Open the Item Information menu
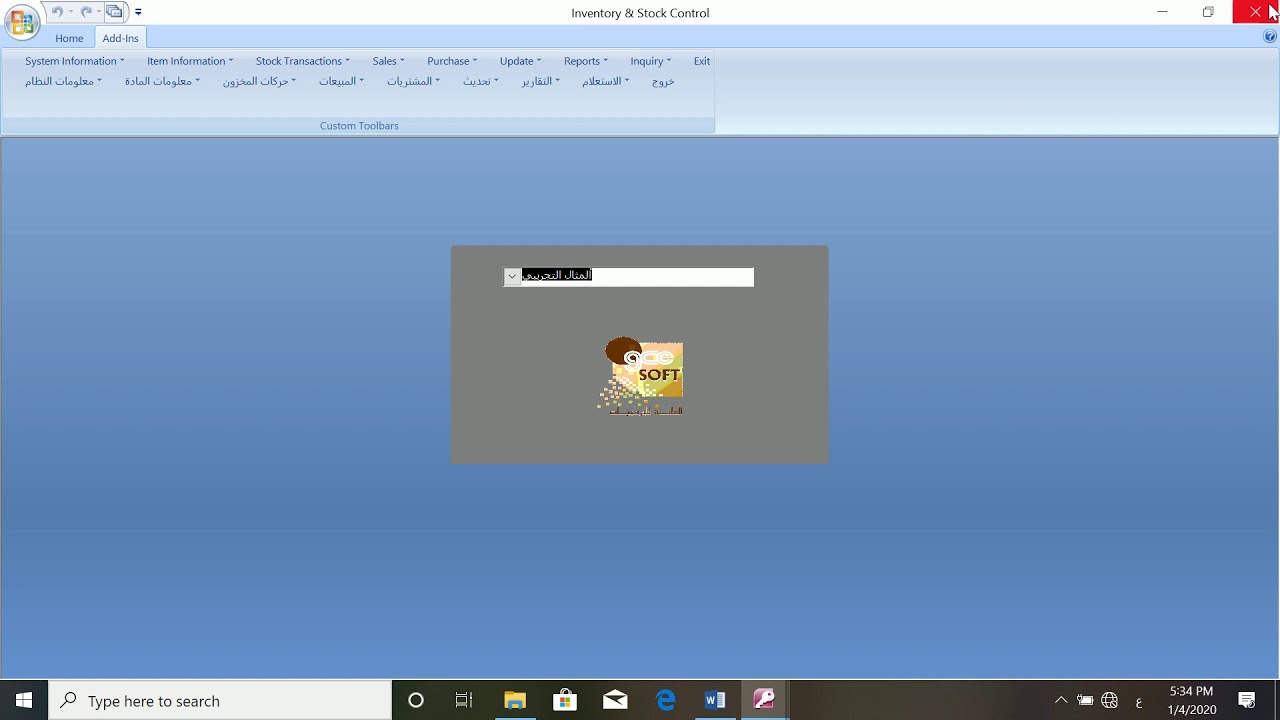The image size is (1280, 720). coord(190,61)
